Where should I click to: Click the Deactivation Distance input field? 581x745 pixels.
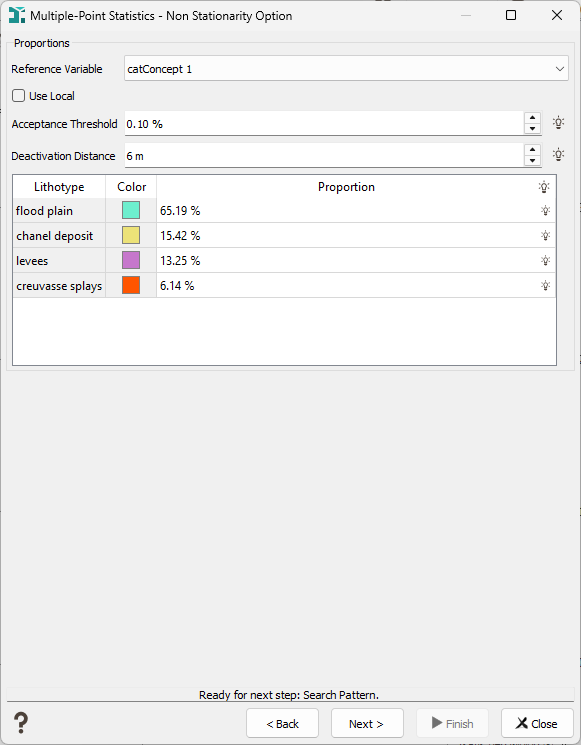324,156
